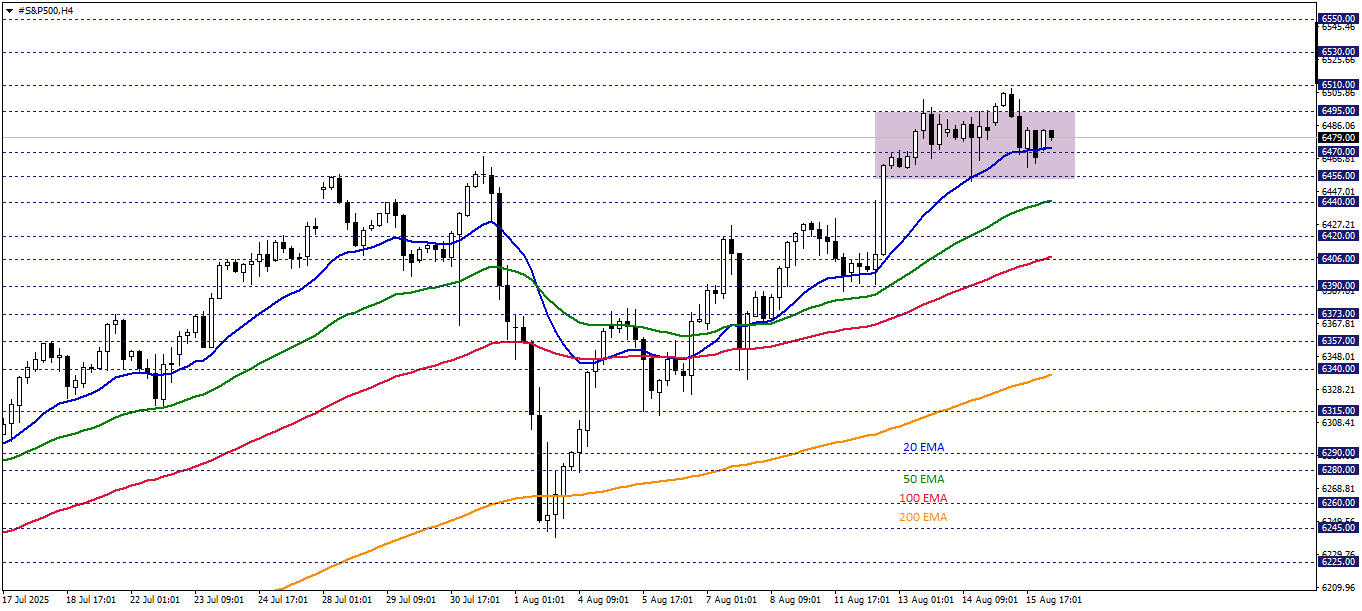
Task: Click the 6390.00 price level label
Action: click(1338, 285)
